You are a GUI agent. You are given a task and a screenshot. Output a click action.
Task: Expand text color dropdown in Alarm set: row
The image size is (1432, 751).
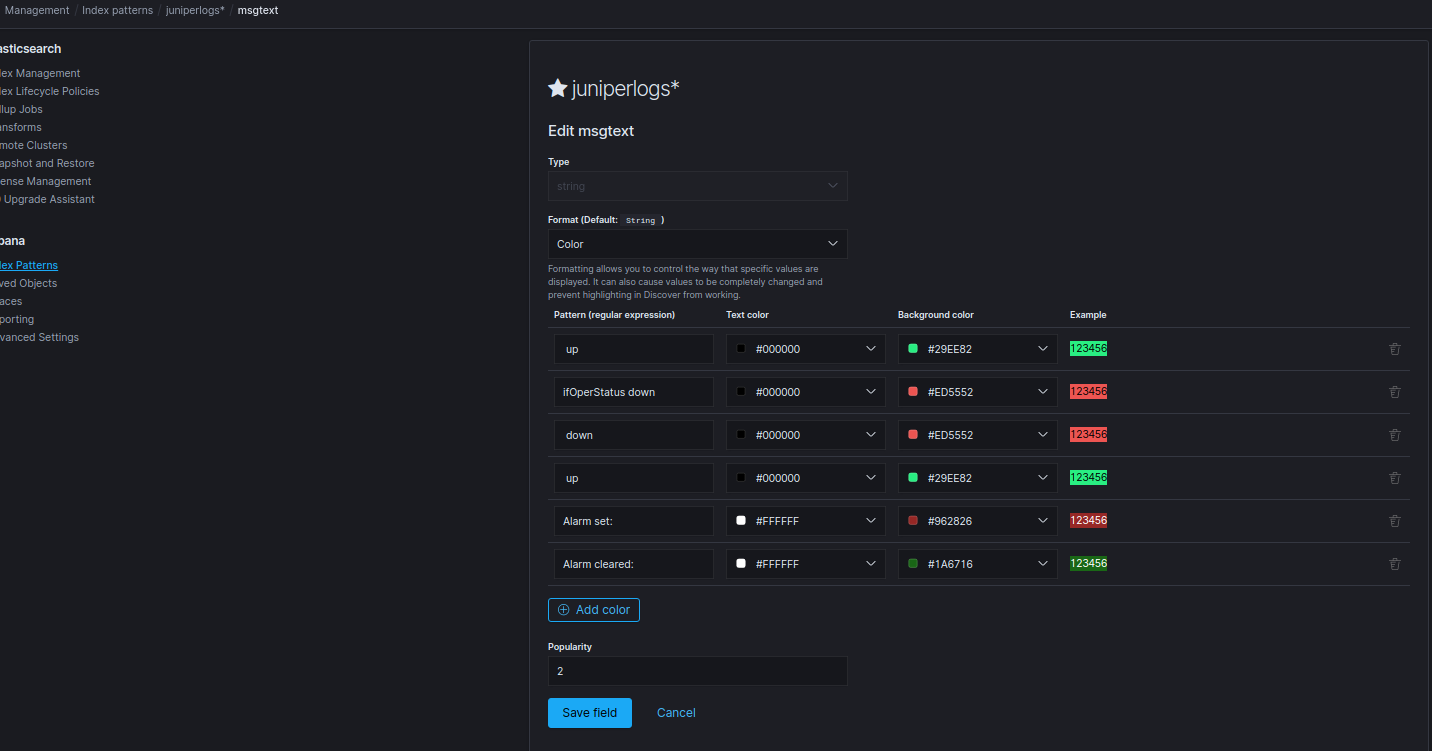[x=806, y=521]
